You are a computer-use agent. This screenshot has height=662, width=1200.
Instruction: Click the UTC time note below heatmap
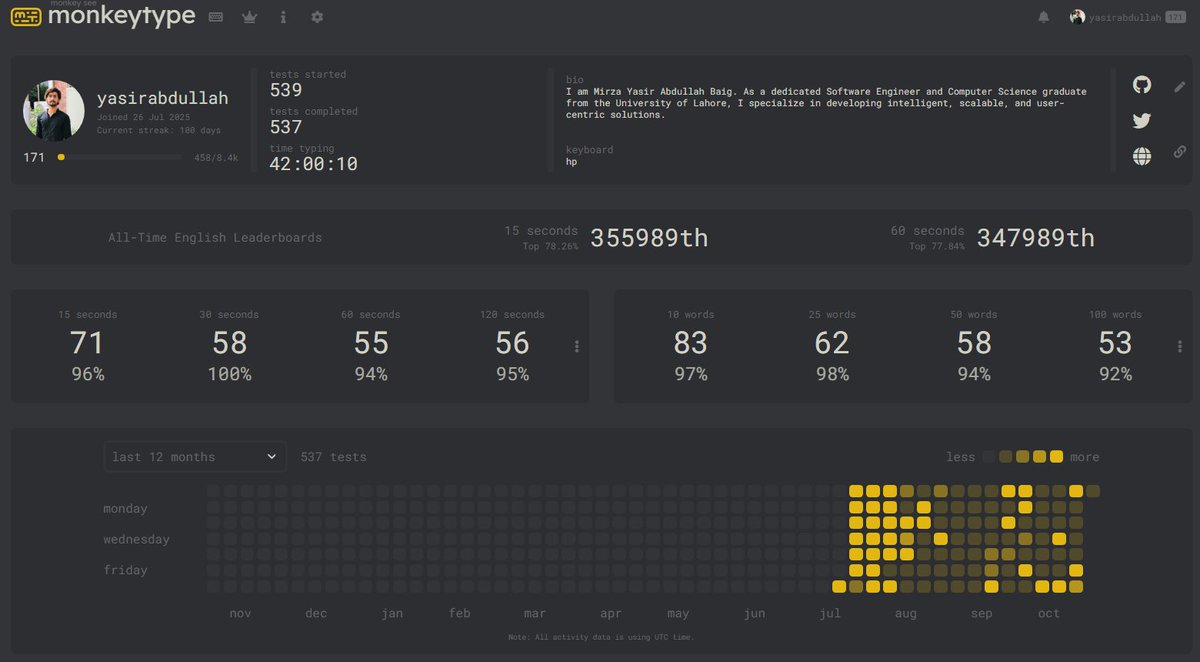pos(600,637)
